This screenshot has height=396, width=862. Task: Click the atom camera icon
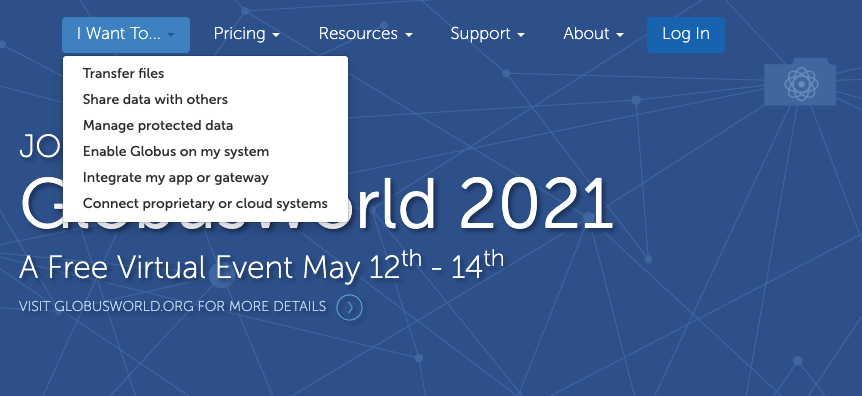[800, 82]
